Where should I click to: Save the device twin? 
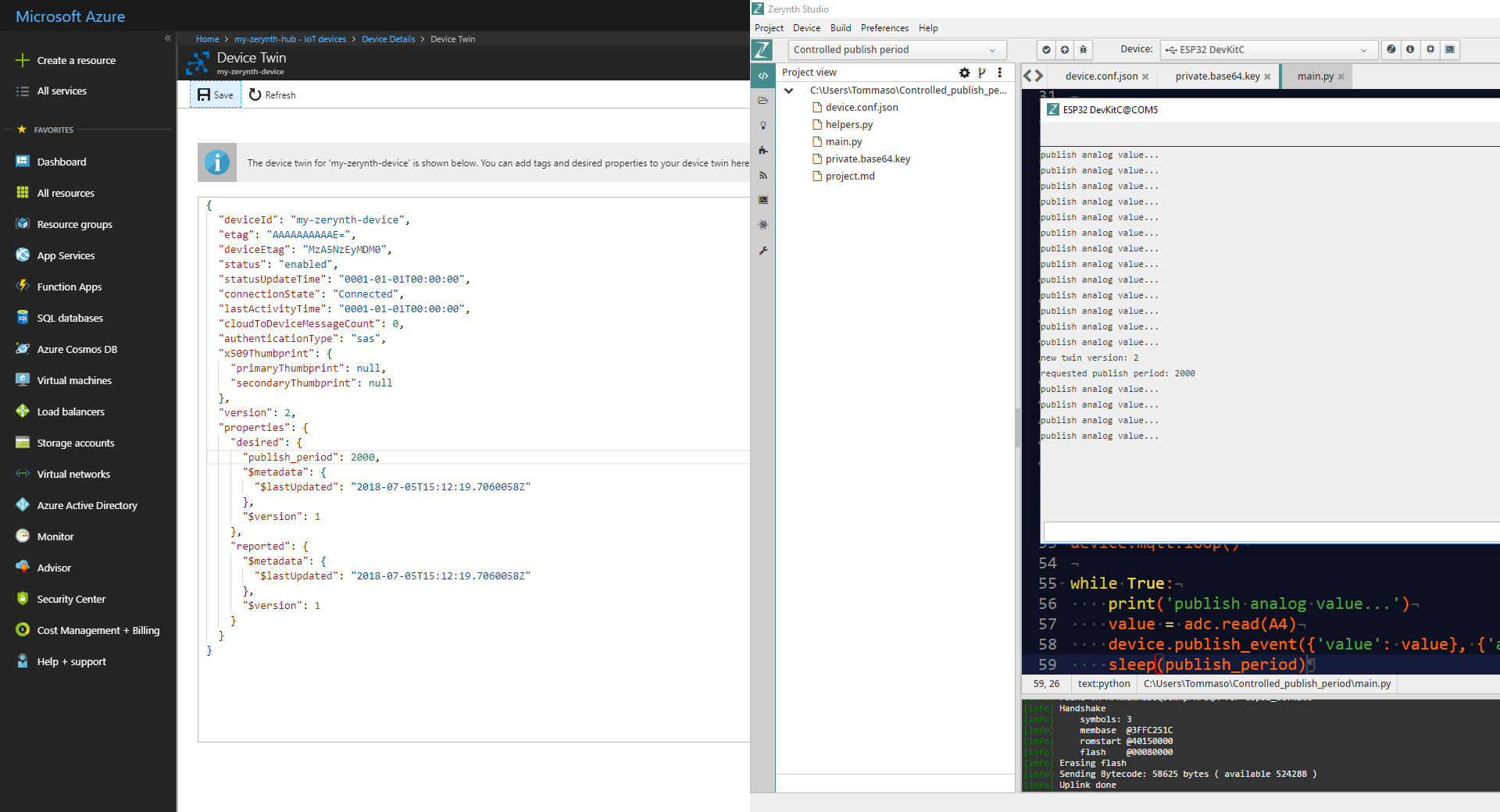[x=216, y=95]
